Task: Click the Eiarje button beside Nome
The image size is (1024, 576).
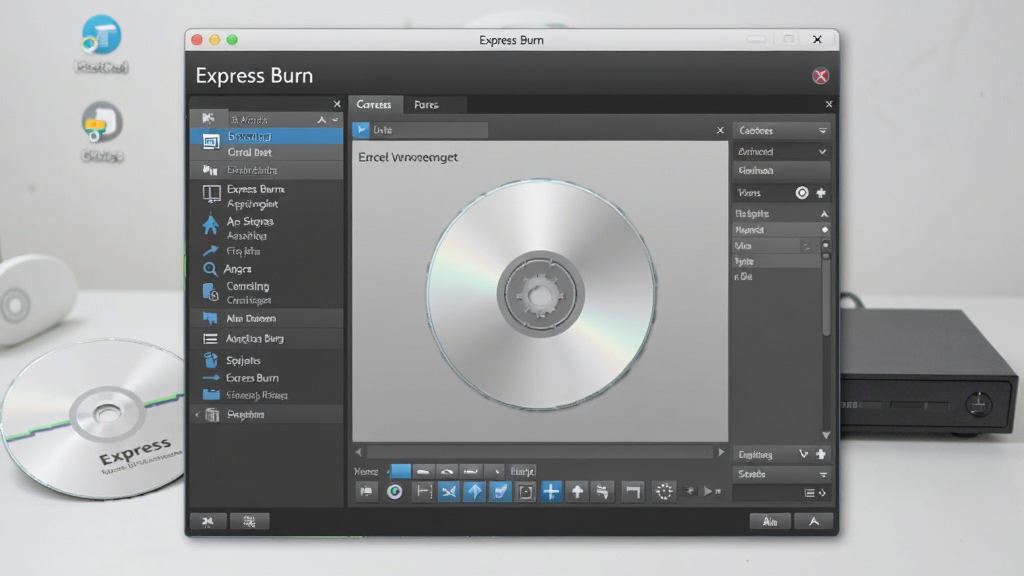Action: (522, 471)
